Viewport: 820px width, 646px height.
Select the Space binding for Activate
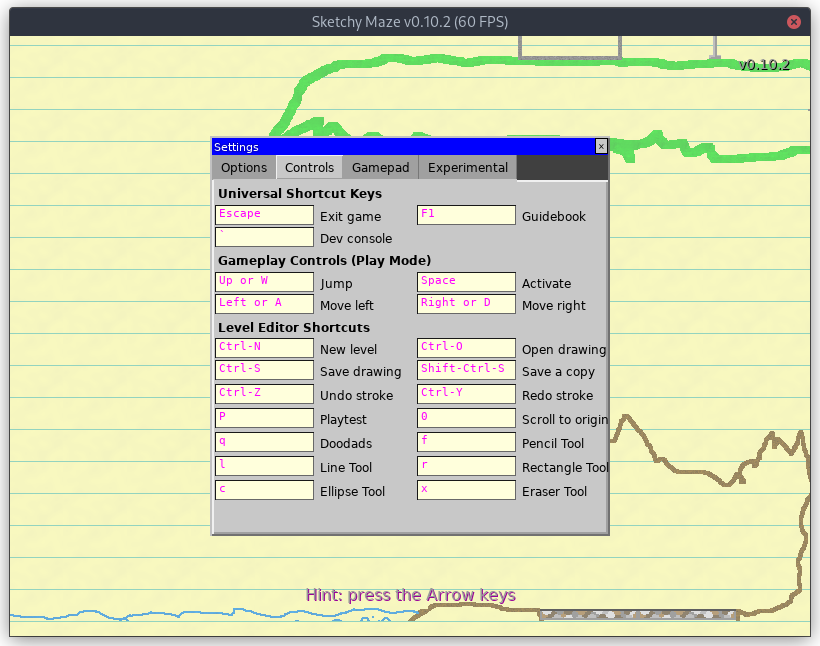click(x=466, y=282)
